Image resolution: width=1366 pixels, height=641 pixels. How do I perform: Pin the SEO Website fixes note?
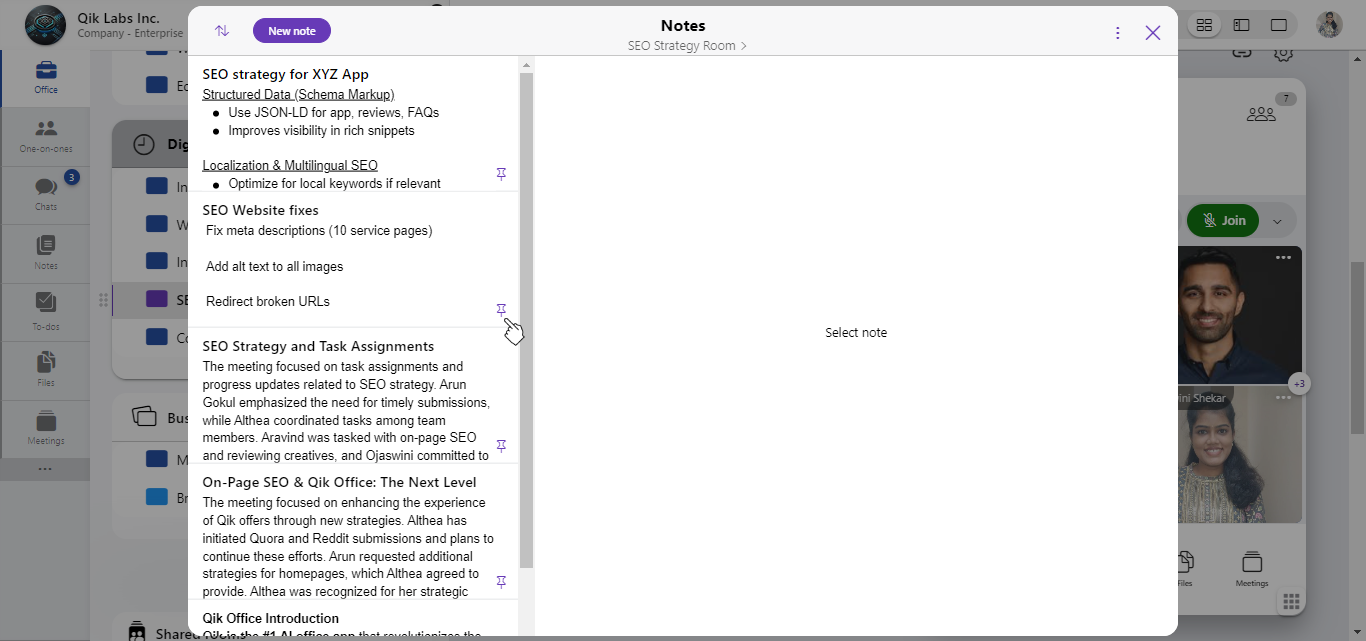(x=501, y=310)
